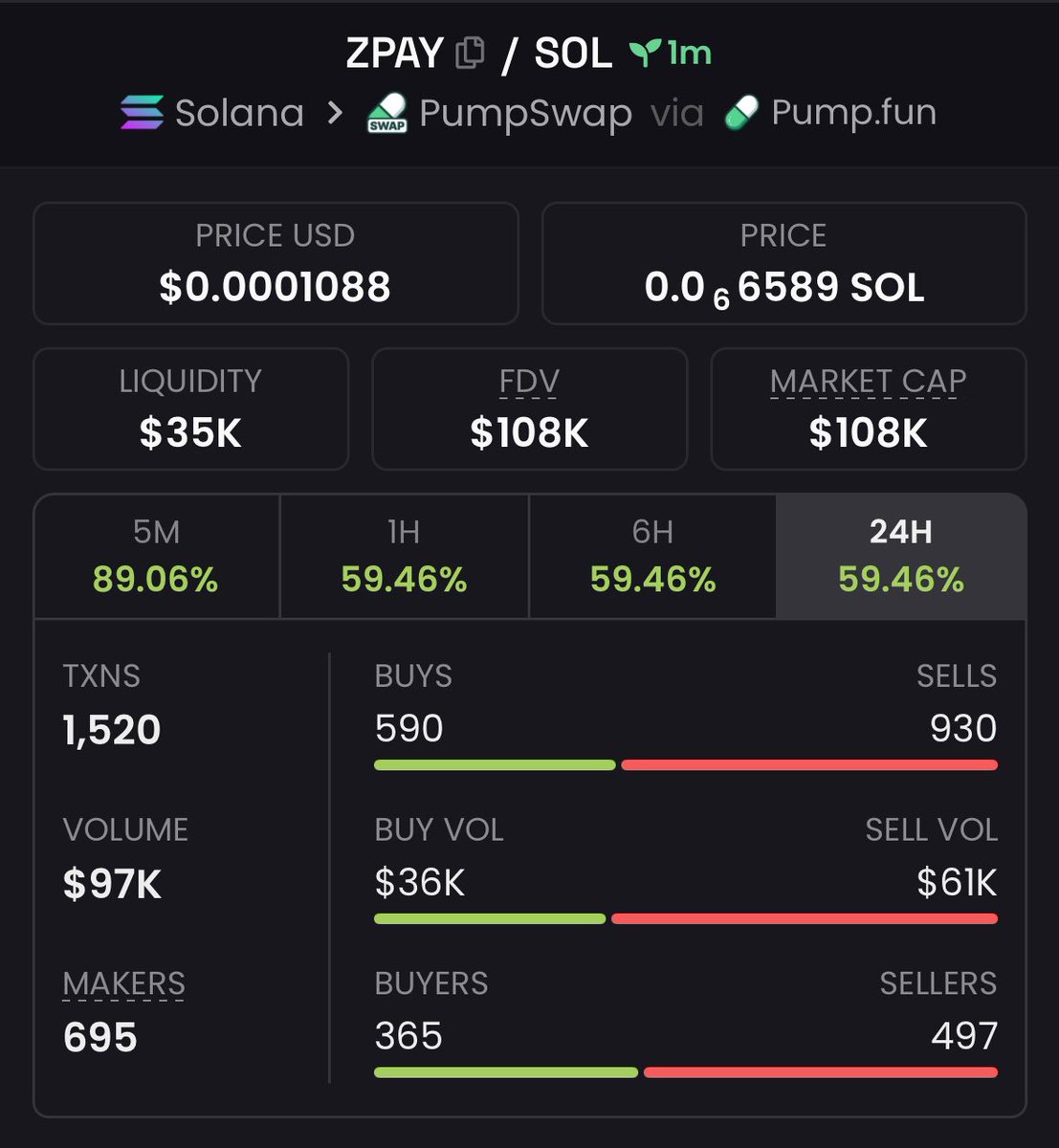Switch to the 6H timeframe tab
Screen dimensions: 1059x1148
click(x=652, y=556)
